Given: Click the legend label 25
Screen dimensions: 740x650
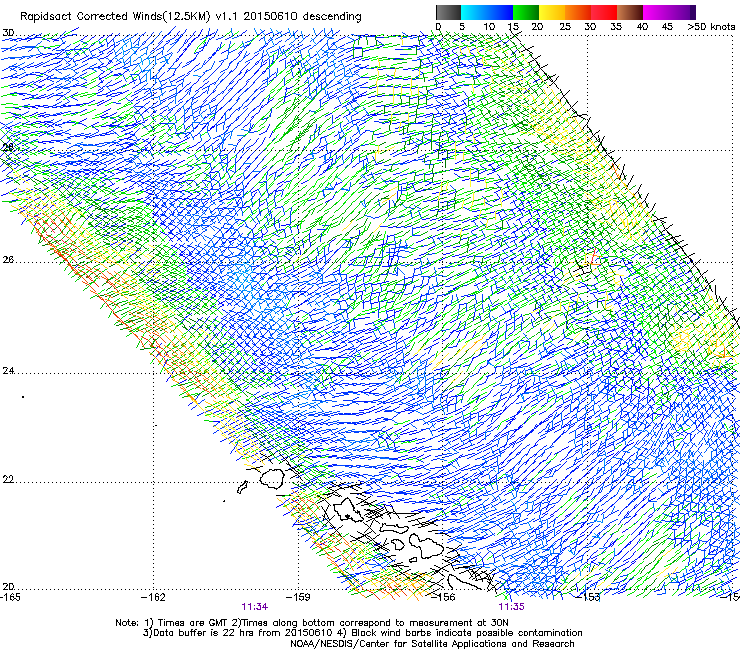Looking at the screenshot, I should point(565,27).
